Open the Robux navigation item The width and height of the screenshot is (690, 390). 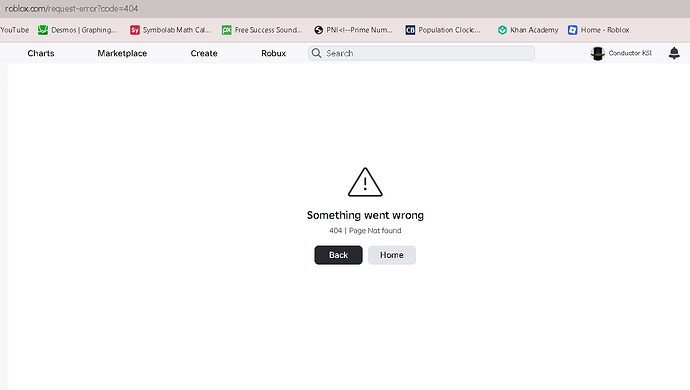pos(273,53)
